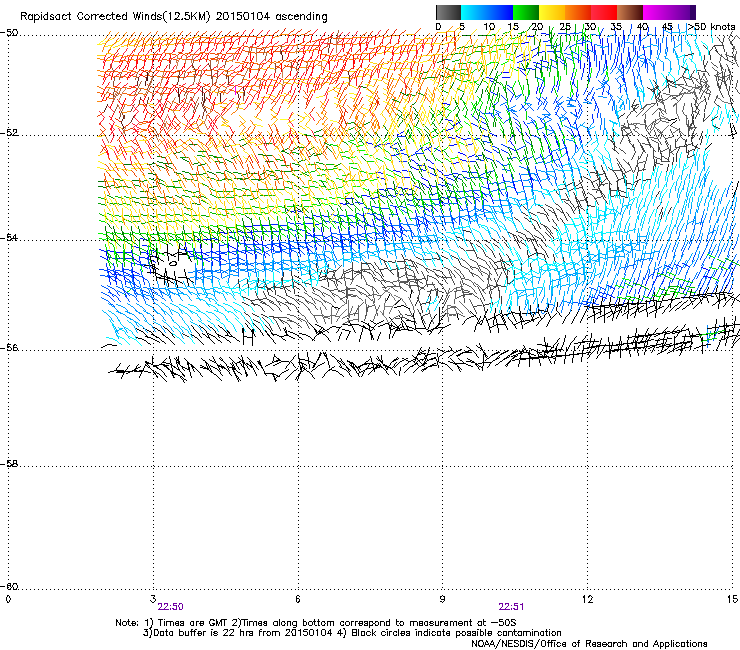Click the yellow 20-25 knots color swatch
This screenshot has width=740, height=650.
click(x=552, y=12)
